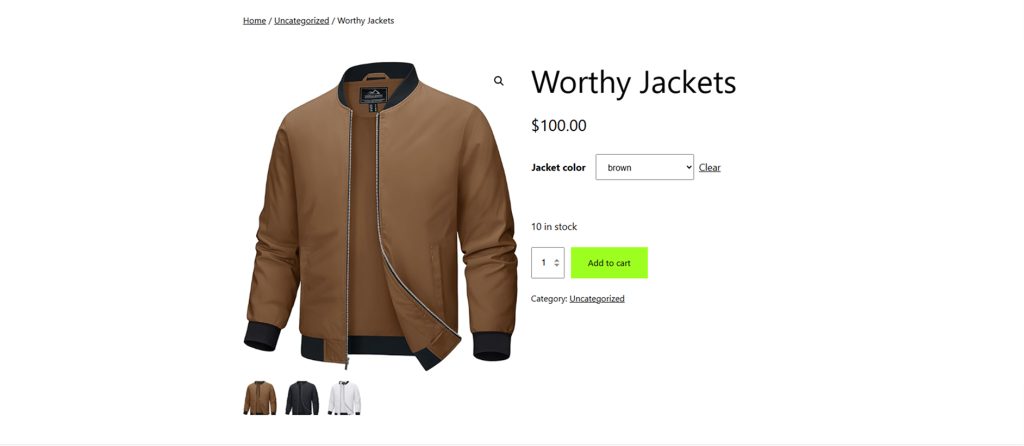The height and width of the screenshot is (446, 1024).
Task: Go to Home via the breadcrumb
Action: pos(255,21)
